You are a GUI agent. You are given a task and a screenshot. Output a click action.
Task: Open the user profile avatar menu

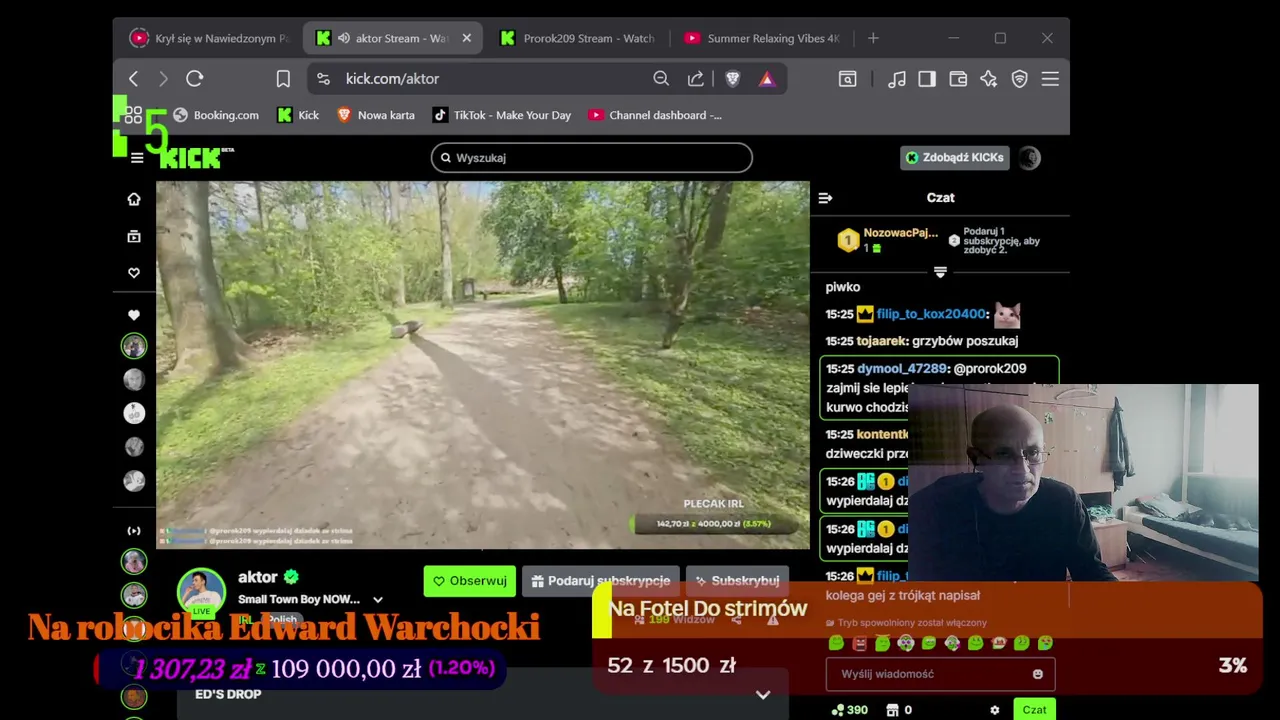point(1030,157)
